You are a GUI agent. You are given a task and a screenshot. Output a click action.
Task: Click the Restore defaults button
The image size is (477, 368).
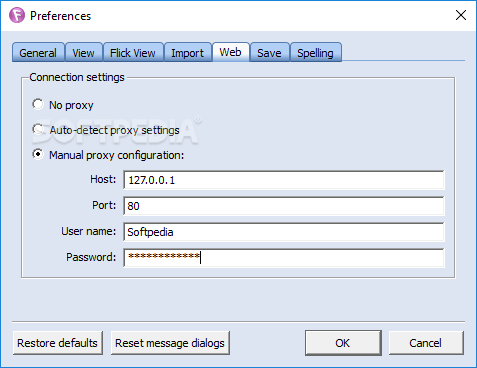(58, 343)
